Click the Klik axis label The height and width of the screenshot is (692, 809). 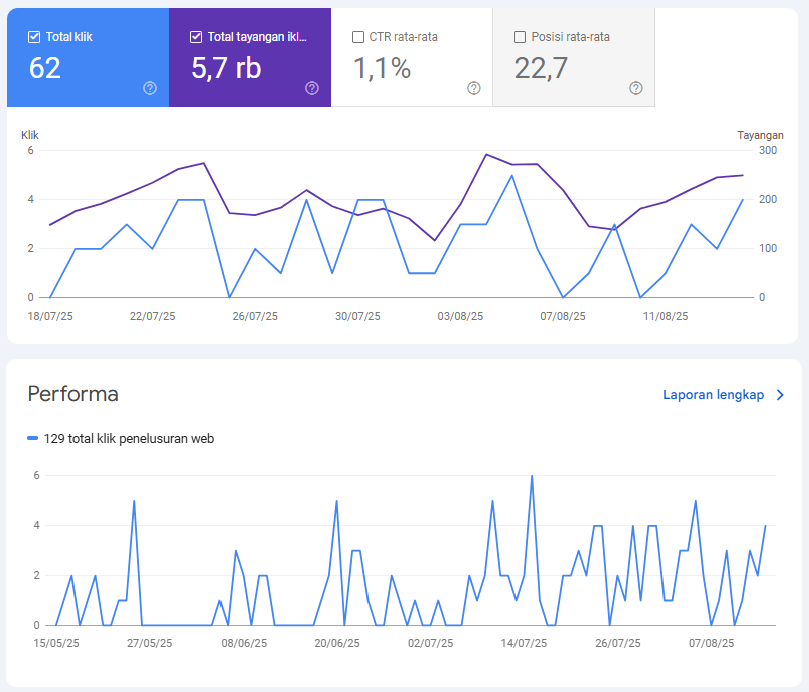coord(30,134)
